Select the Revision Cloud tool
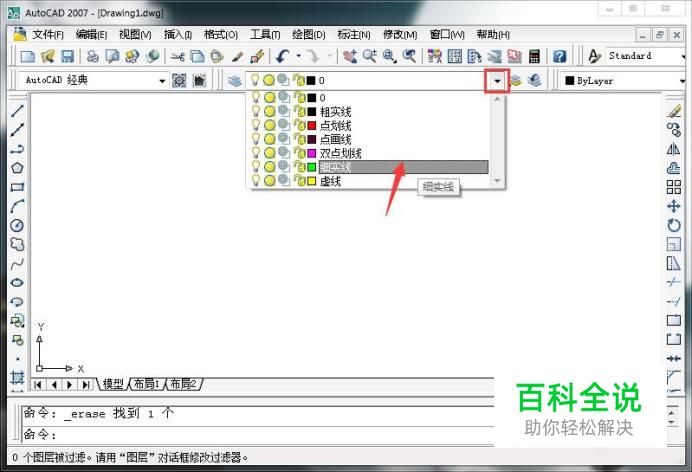The width and height of the screenshot is (692, 472). (17, 244)
